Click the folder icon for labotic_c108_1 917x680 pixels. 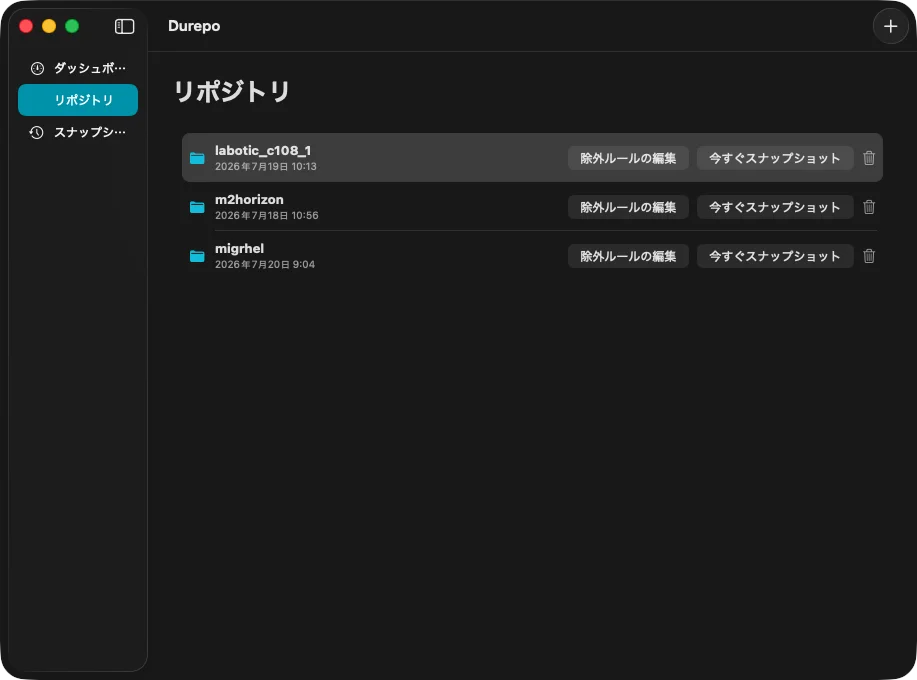(197, 158)
